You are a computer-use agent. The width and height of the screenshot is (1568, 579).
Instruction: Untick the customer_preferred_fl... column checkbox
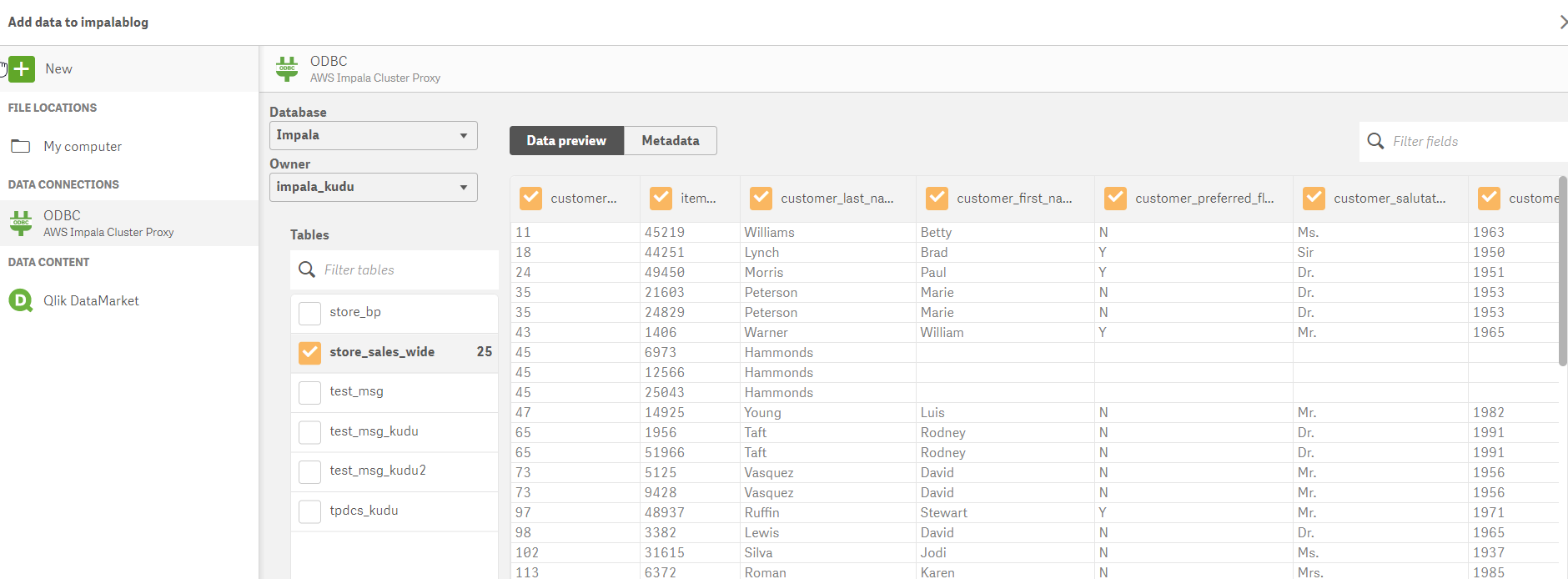pyautogui.click(x=1115, y=199)
